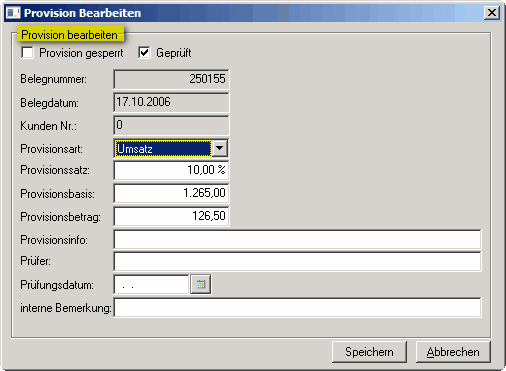Viewport: 506px width, 371px height.
Task: Focus the Prüfer text field
Action: point(297,261)
